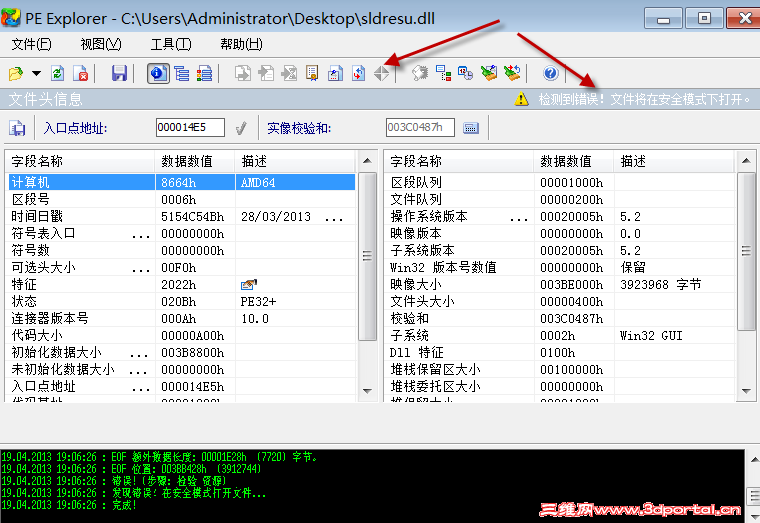Select the 子系统 row showing Win32 GUI
This screenshot has width=760, height=523.
[561, 335]
